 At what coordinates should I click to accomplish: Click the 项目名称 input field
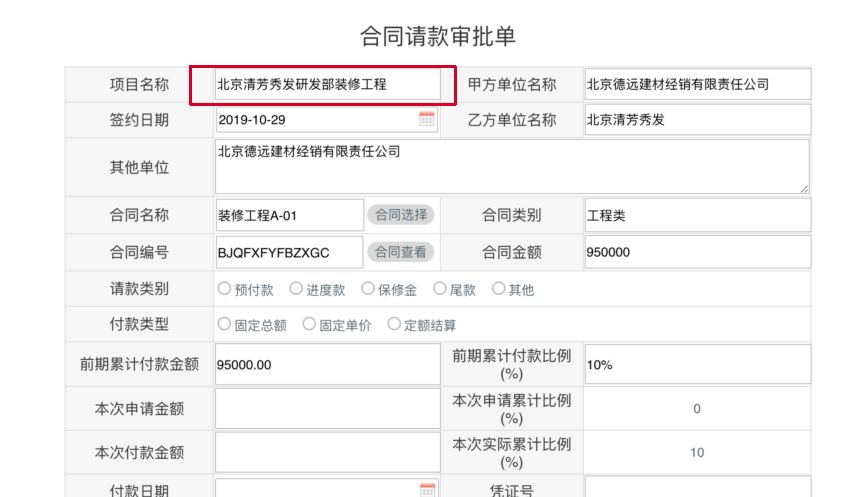[x=323, y=85]
